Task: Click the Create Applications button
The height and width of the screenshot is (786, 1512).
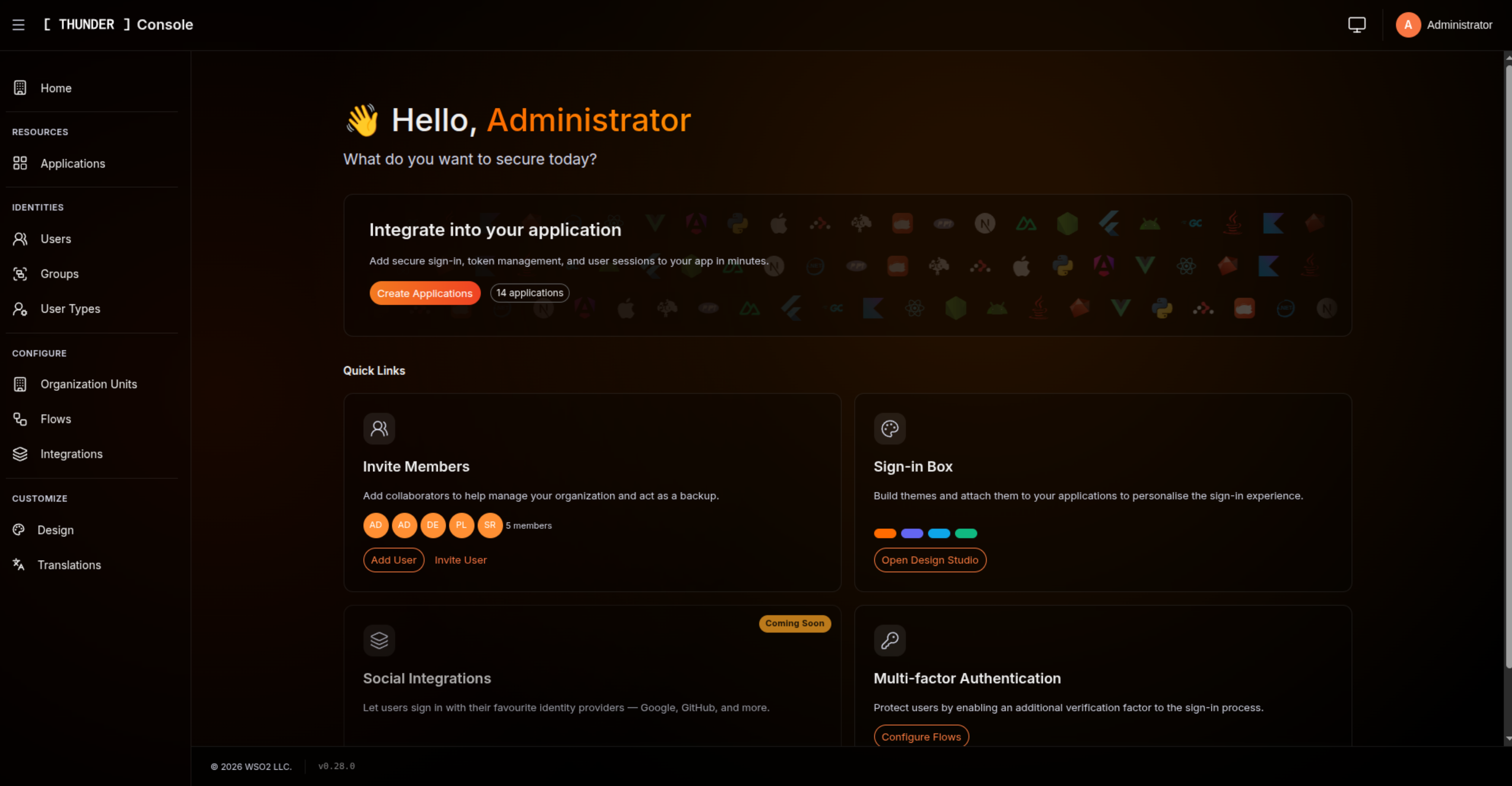Action: point(425,293)
